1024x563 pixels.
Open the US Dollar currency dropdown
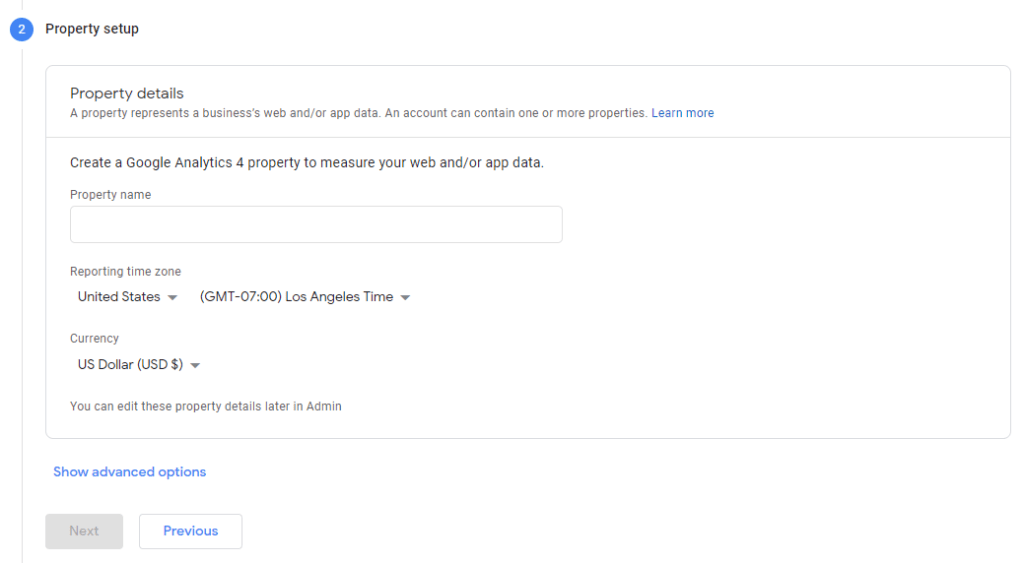(138, 364)
